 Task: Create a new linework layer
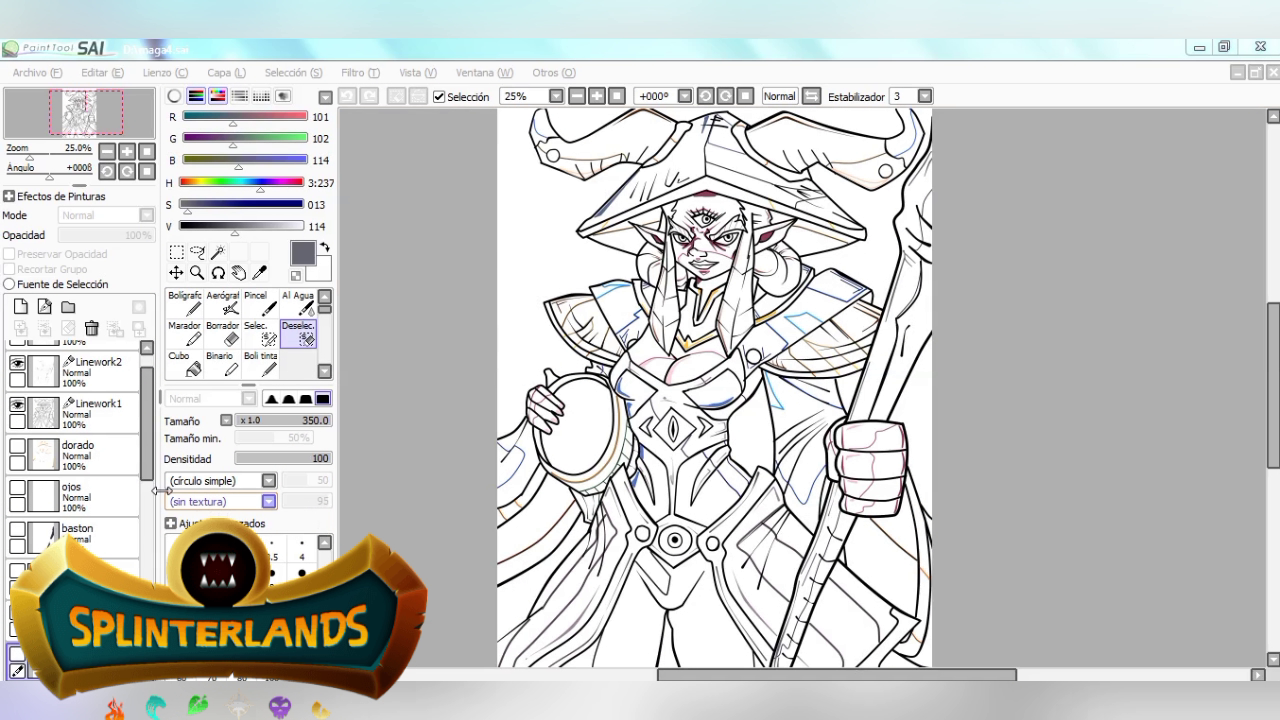tap(44, 307)
